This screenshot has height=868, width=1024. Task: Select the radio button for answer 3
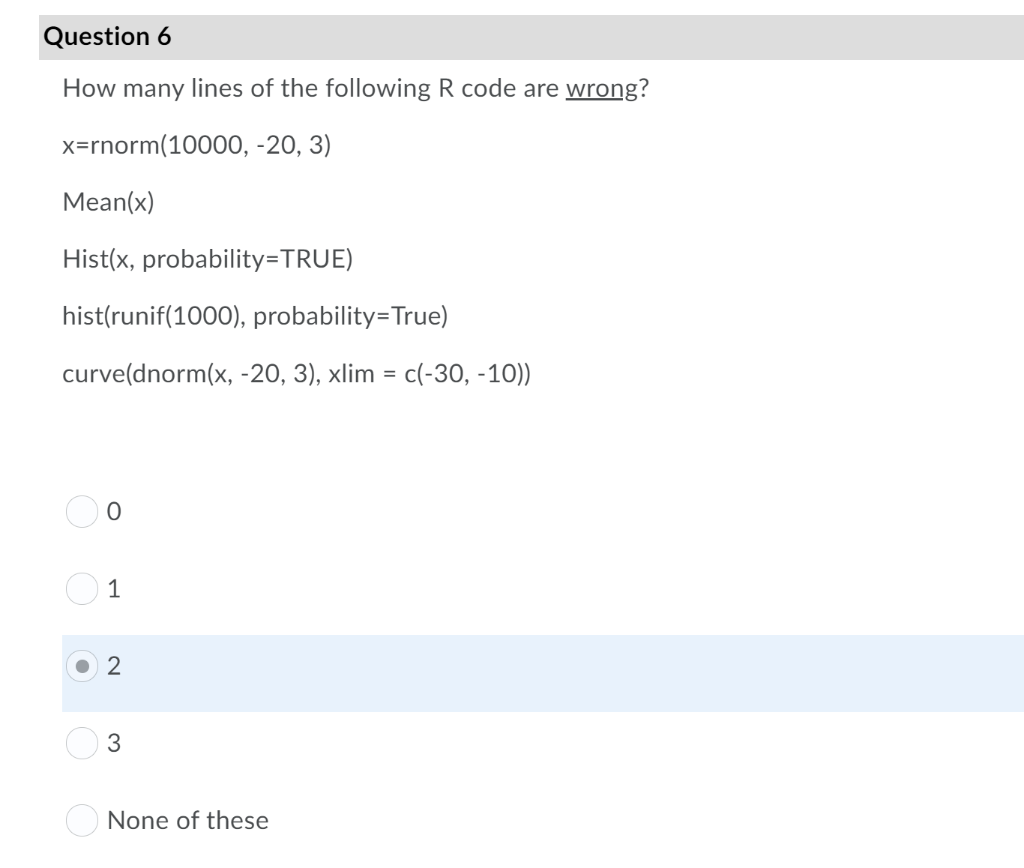84,742
